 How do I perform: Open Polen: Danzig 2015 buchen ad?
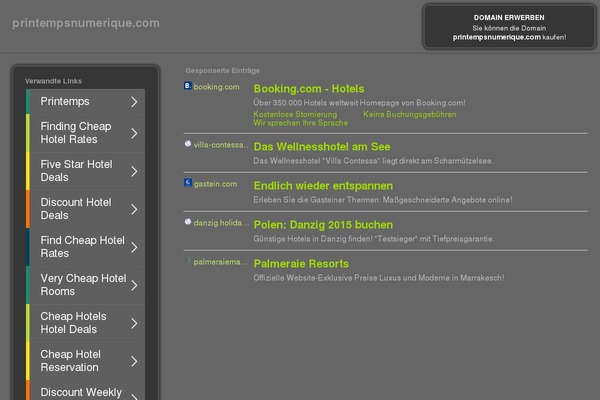pyautogui.click(x=323, y=225)
